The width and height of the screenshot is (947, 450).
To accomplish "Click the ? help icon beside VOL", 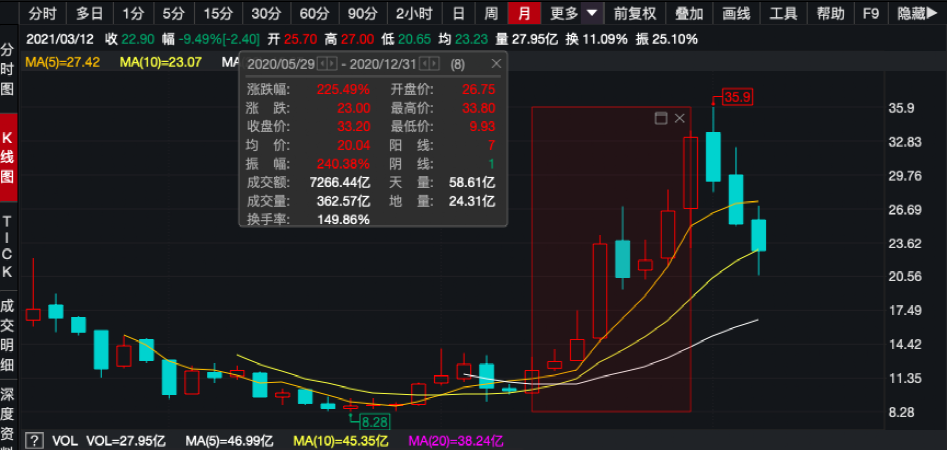I will click(36, 441).
